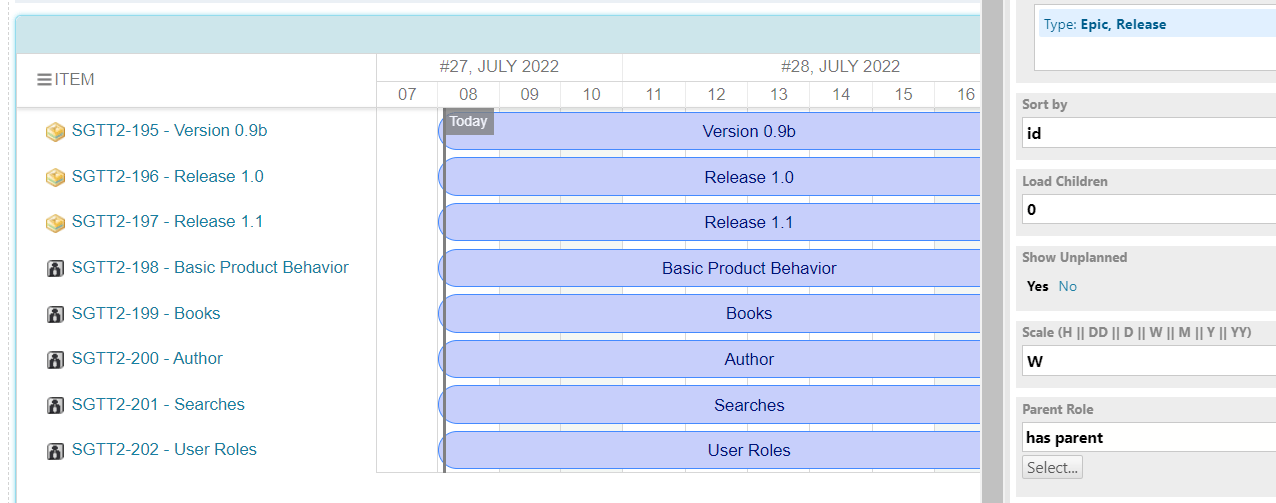Viewport: 1276px width, 503px height.
Task: Click release package icon for SGTT2-197
Action: coord(56,223)
